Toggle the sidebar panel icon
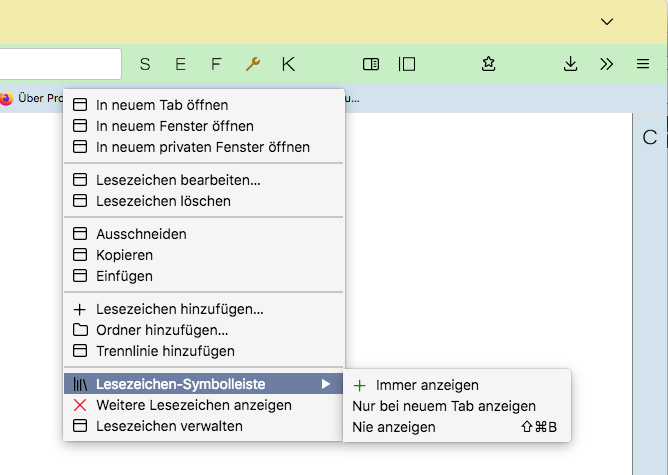This screenshot has width=668, height=475. point(407,64)
